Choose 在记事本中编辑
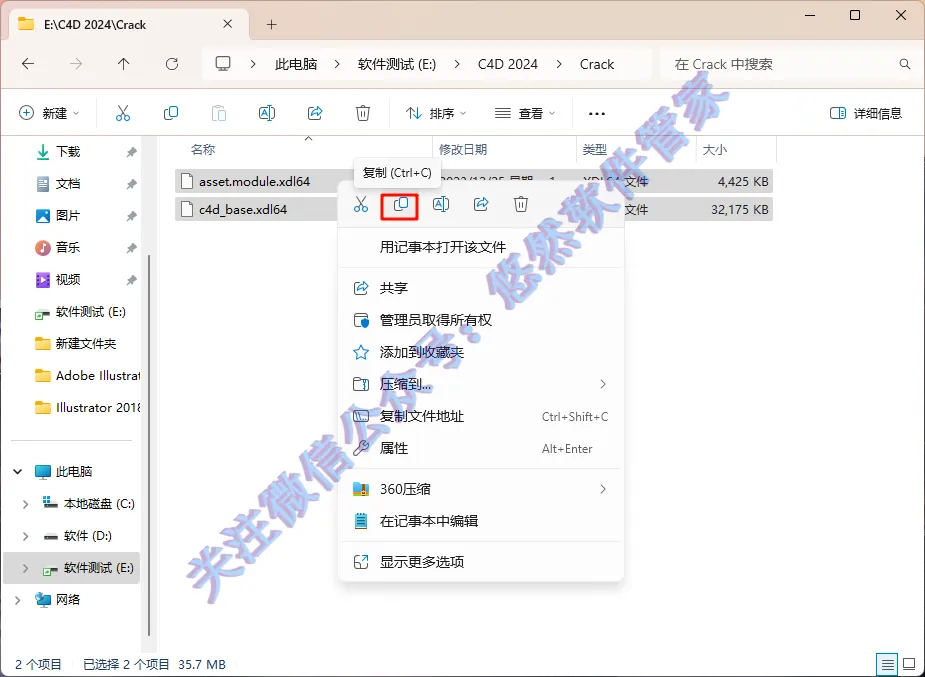This screenshot has width=925, height=677. coord(481,521)
